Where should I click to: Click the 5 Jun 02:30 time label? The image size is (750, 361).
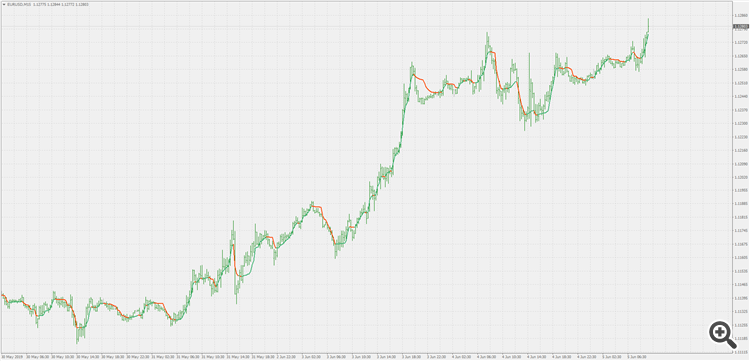click(x=612, y=357)
